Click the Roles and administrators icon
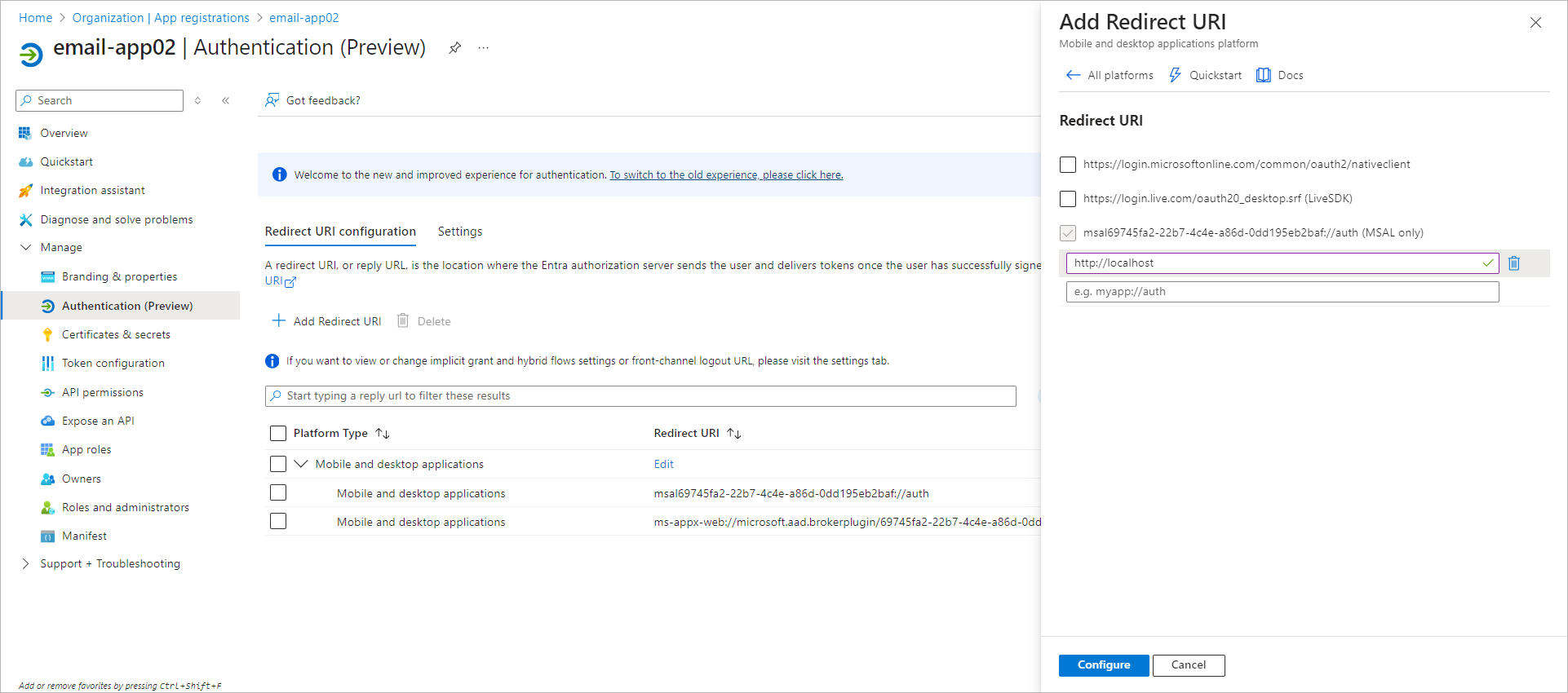The height and width of the screenshot is (693, 1568). (x=48, y=507)
